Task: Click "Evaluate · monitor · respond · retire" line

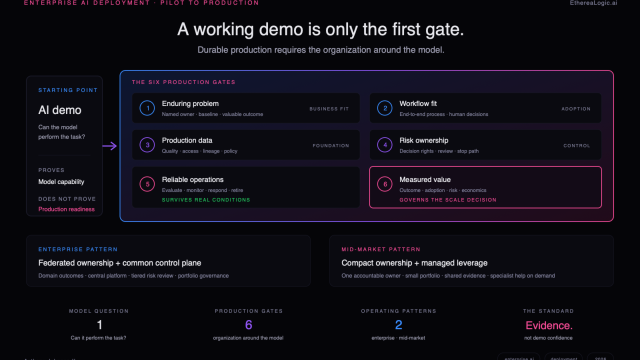Action: [202, 190]
